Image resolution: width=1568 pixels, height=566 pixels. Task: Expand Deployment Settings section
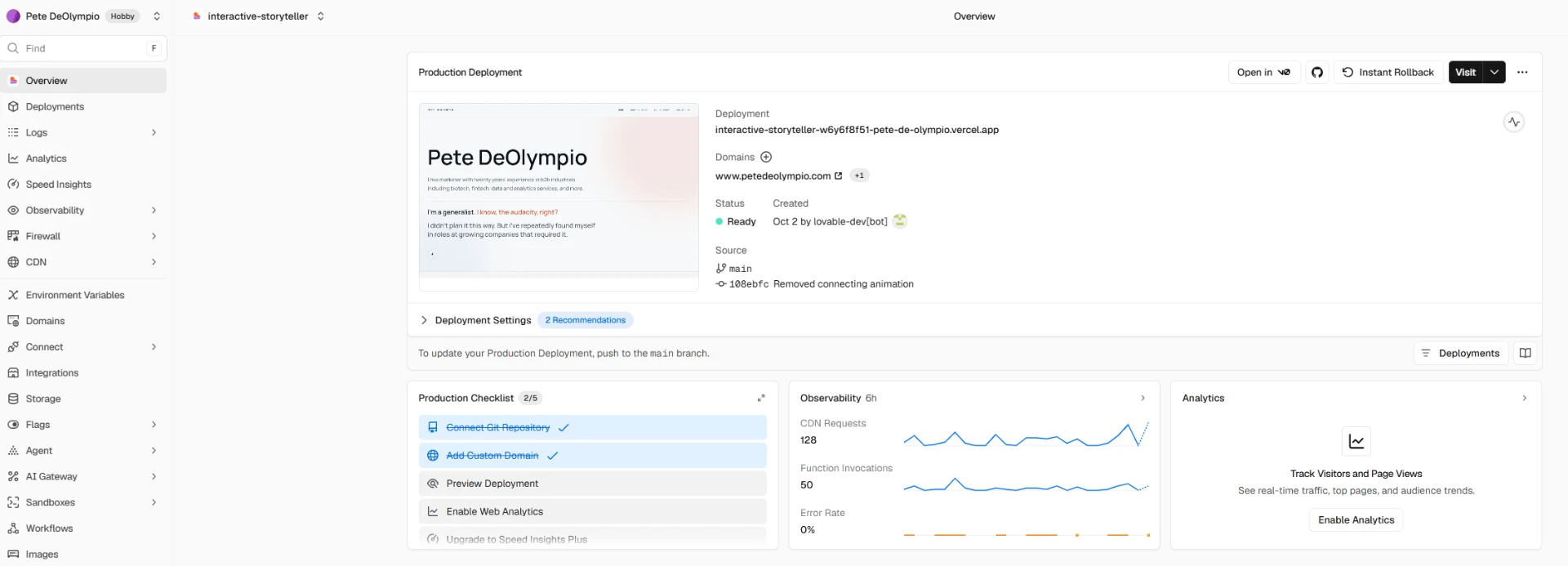click(475, 320)
